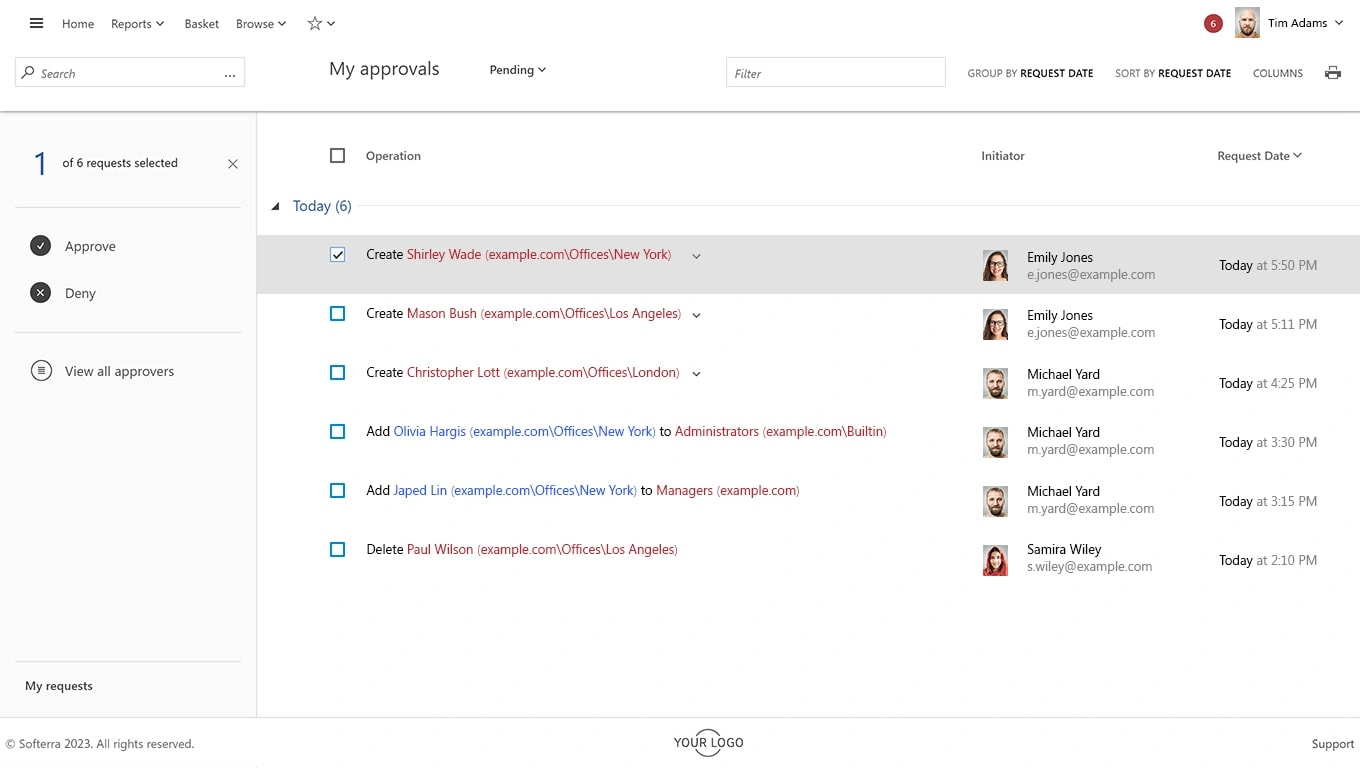This screenshot has height=768, width=1360.
Task: Click the Support link in the footer
Action: pos(1332,744)
